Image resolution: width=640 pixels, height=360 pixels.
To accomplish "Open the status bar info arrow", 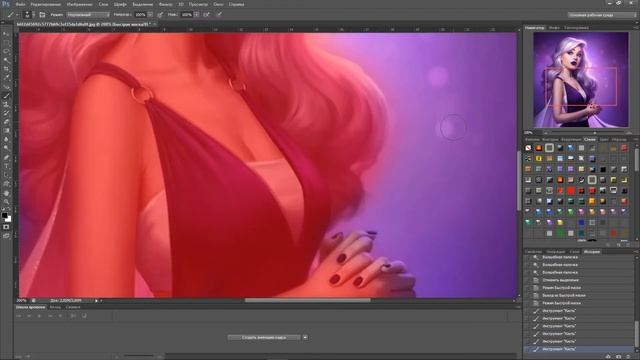I will tap(96, 301).
